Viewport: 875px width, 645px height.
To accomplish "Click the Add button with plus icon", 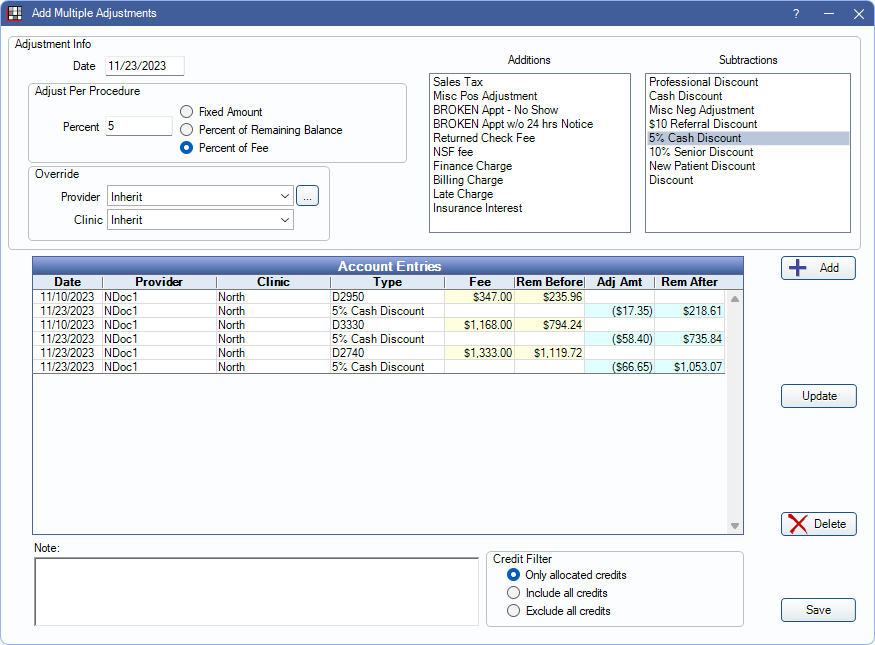I will pyautogui.click(x=818, y=268).
